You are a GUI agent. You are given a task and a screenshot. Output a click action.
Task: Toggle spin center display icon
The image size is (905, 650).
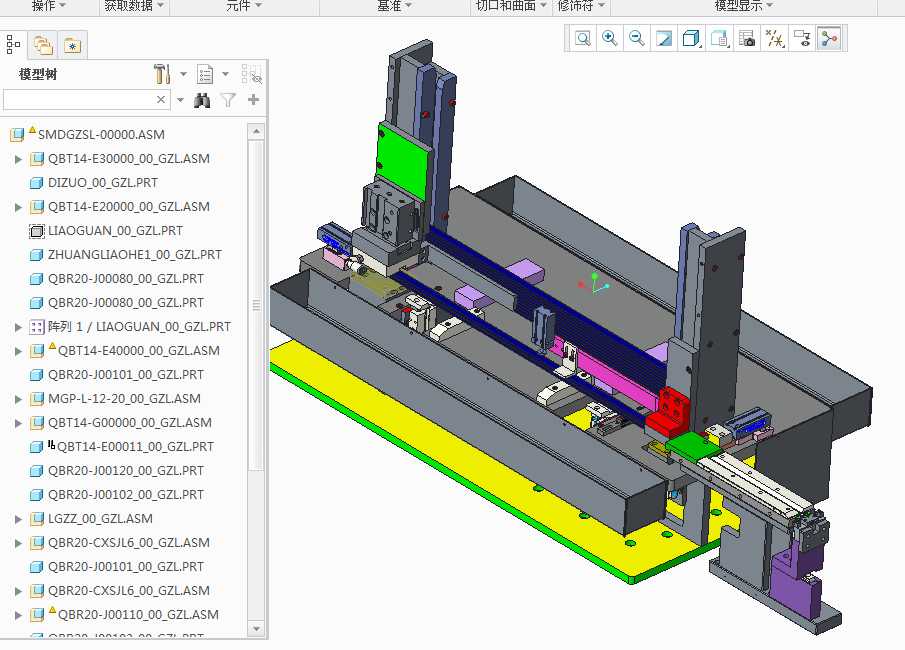tap(829, 39)
